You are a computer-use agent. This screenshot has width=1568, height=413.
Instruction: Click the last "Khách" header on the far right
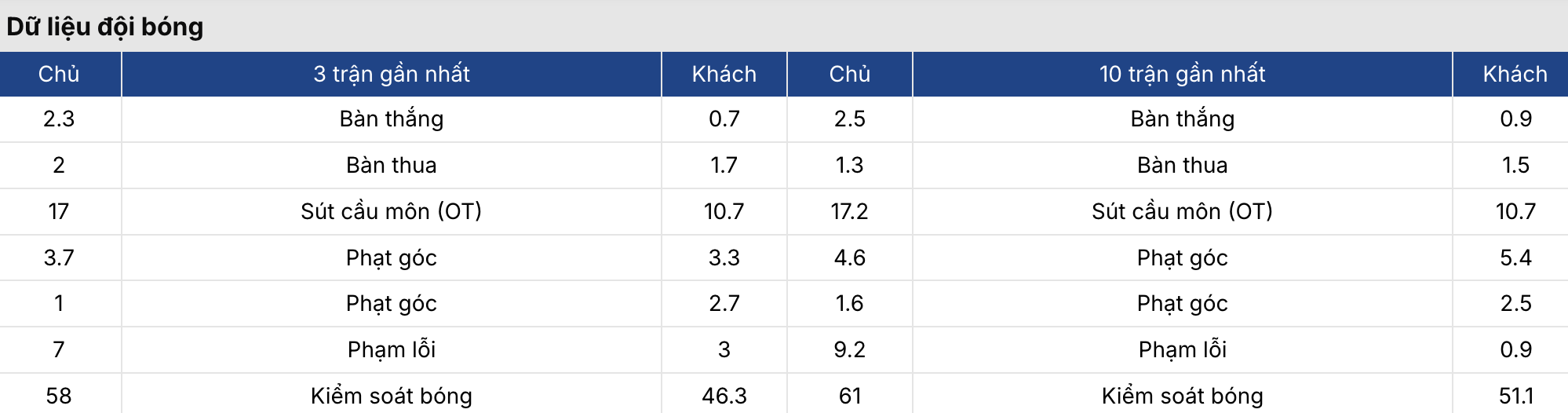click(x=1515, y=74)
